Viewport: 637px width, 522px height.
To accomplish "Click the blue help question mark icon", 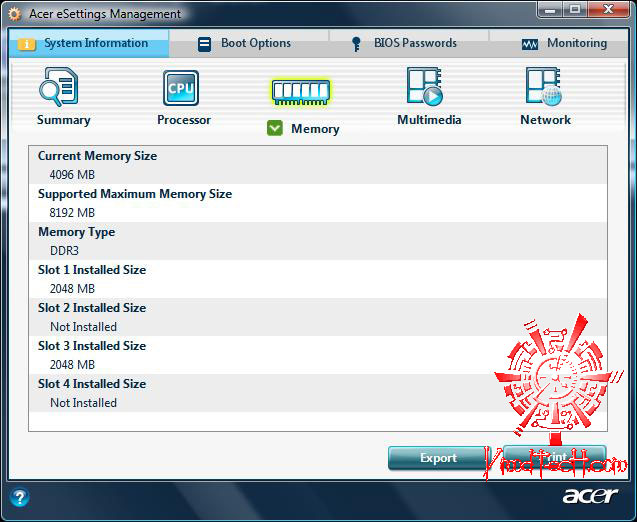I will click(19, 497).
